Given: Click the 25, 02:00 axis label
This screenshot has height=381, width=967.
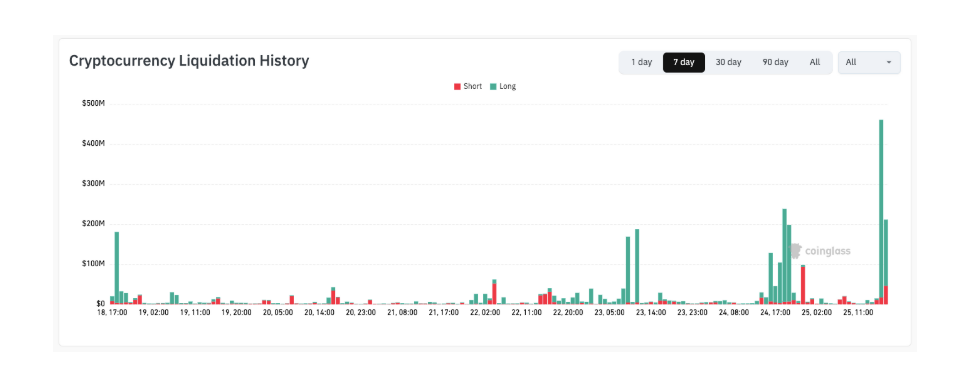Looking at the screenshot, I should (817, 313).
